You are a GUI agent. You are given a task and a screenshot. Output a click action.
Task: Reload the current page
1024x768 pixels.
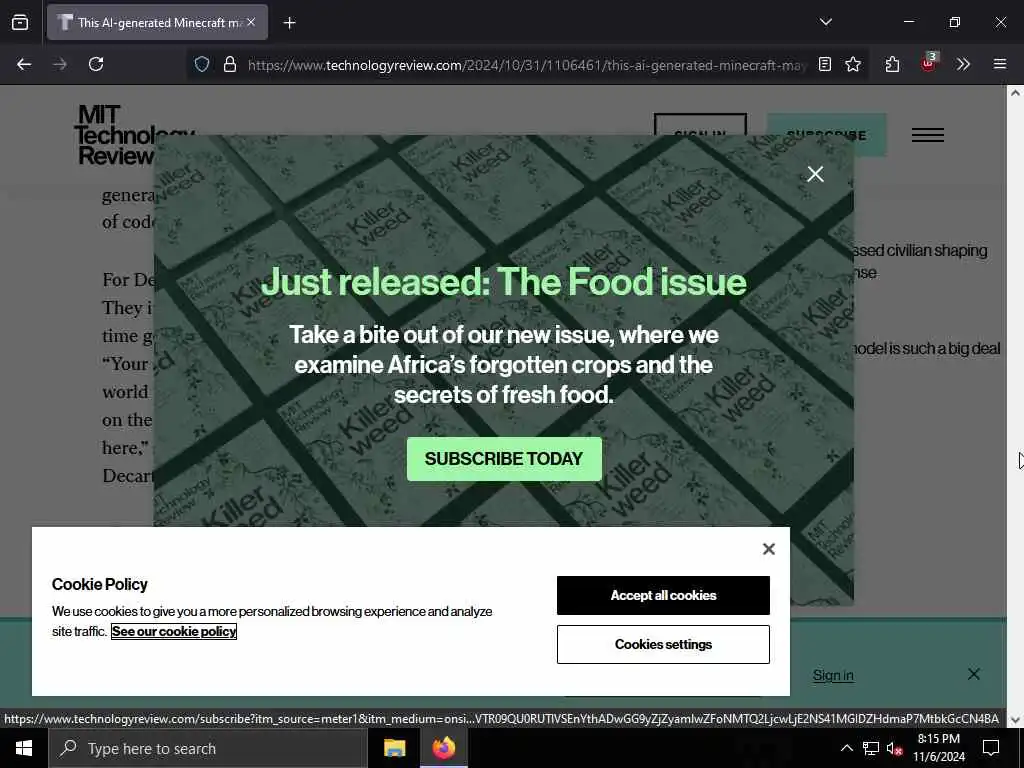96,64
